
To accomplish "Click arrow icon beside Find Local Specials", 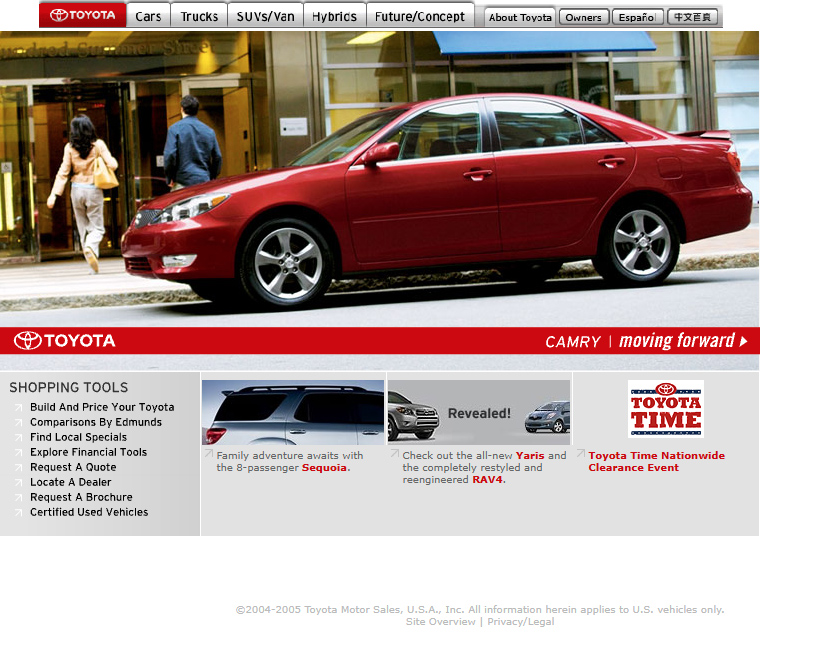I will (x=19, y=438).
